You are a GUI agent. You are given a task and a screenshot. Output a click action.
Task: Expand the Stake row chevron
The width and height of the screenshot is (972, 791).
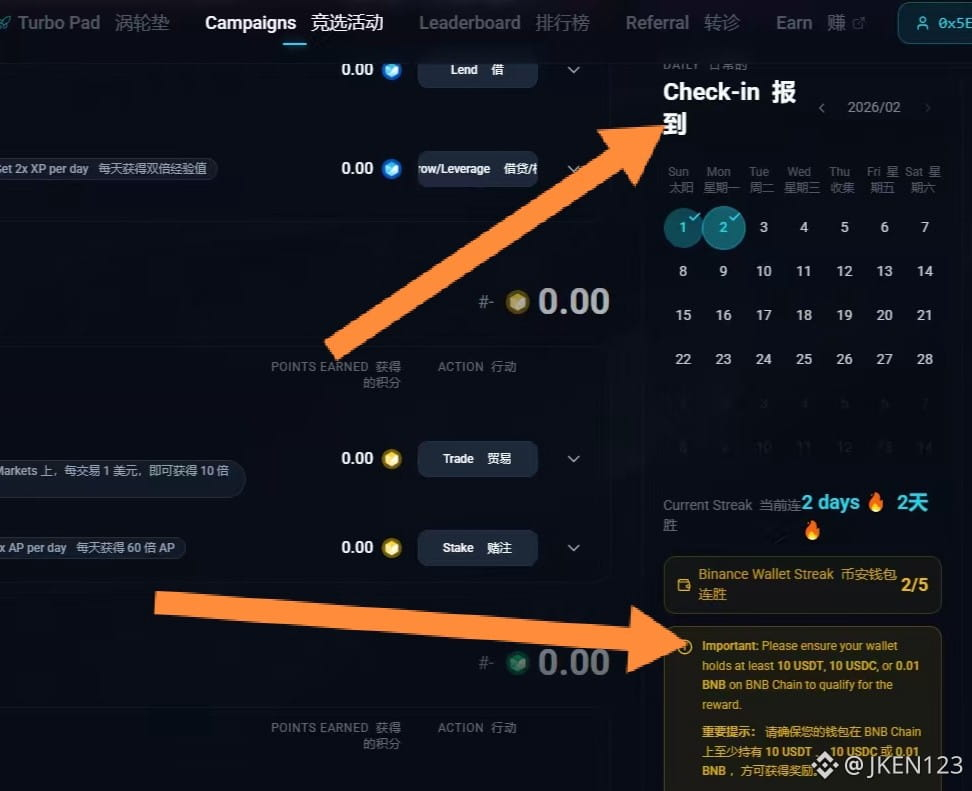click(574, 548)
